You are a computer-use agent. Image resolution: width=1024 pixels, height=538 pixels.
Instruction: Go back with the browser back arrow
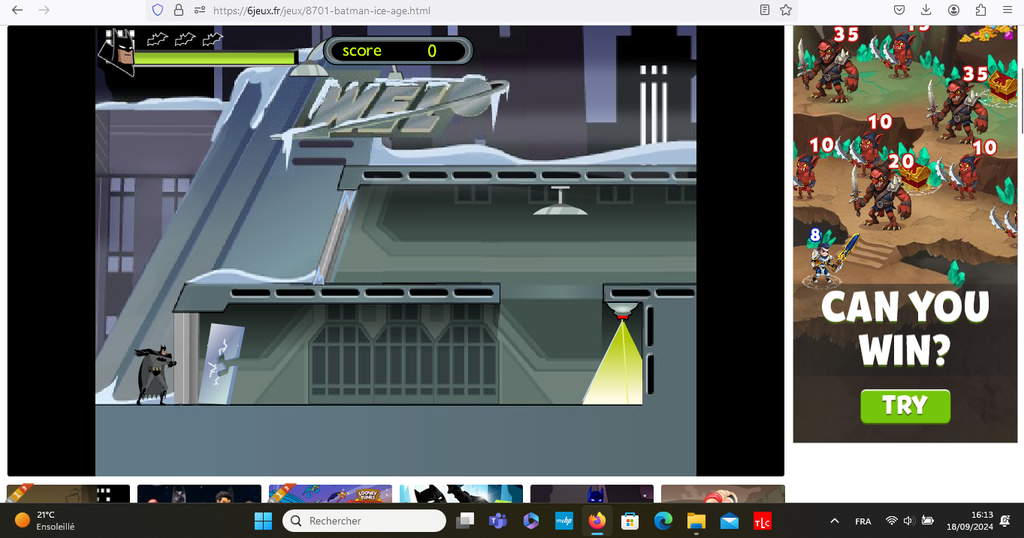pos(18,10)
